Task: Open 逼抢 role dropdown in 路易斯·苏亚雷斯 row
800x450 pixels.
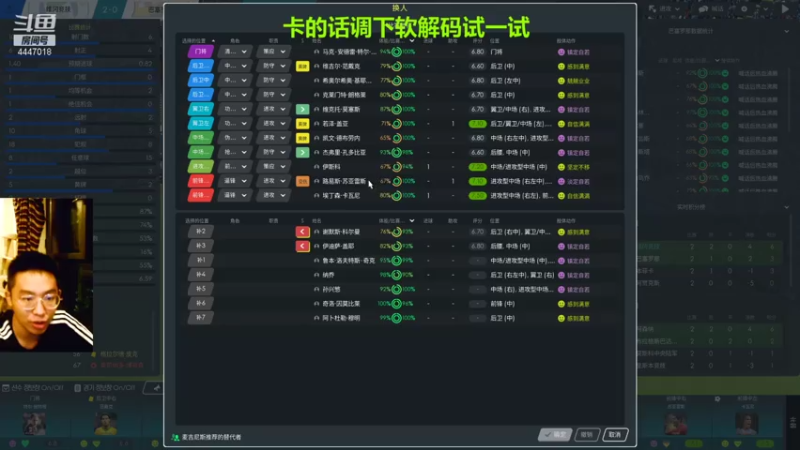Action: (x=235, y=181)
